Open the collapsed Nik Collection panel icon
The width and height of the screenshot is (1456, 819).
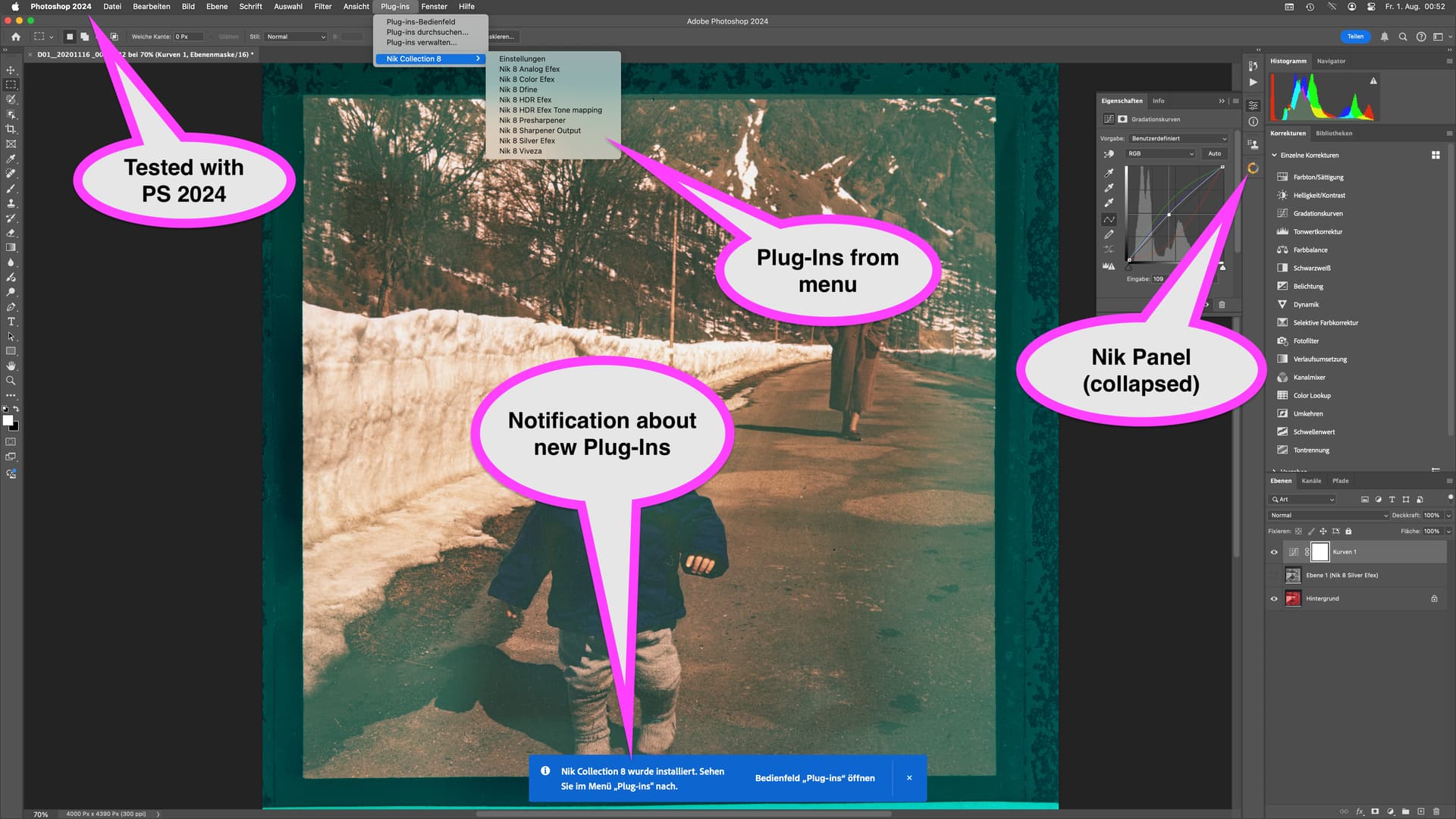1253,168
